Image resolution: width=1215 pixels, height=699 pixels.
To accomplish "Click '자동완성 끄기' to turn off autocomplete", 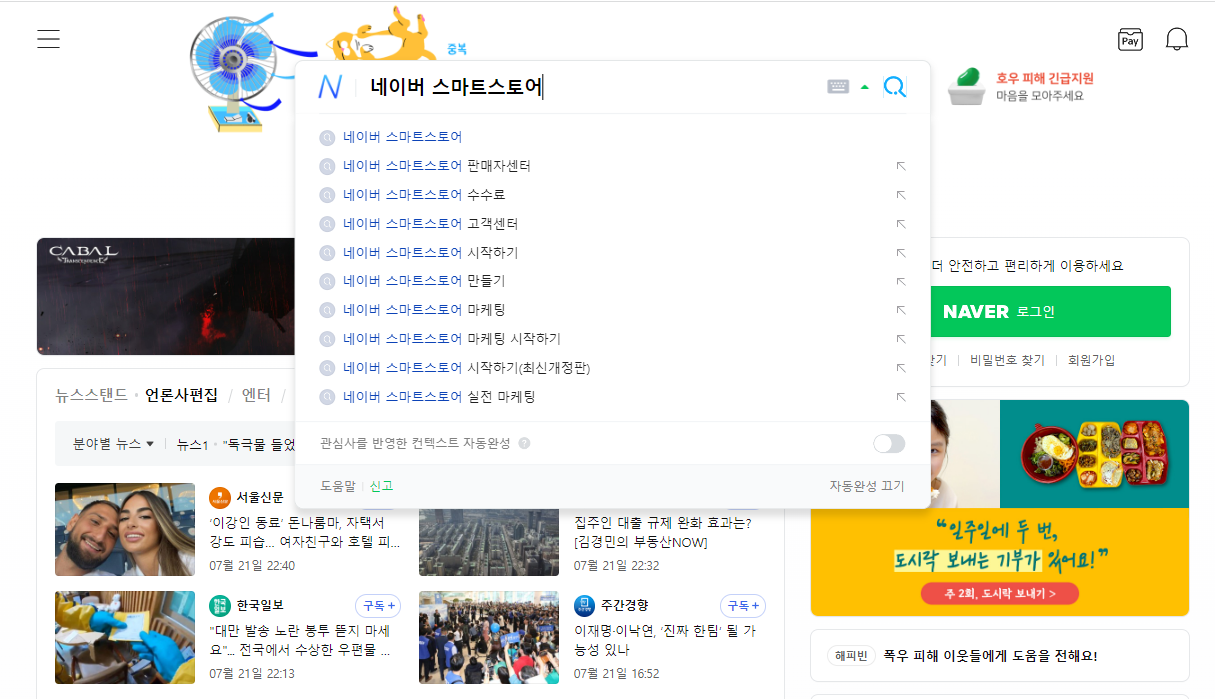I will (x=866, y=486).
